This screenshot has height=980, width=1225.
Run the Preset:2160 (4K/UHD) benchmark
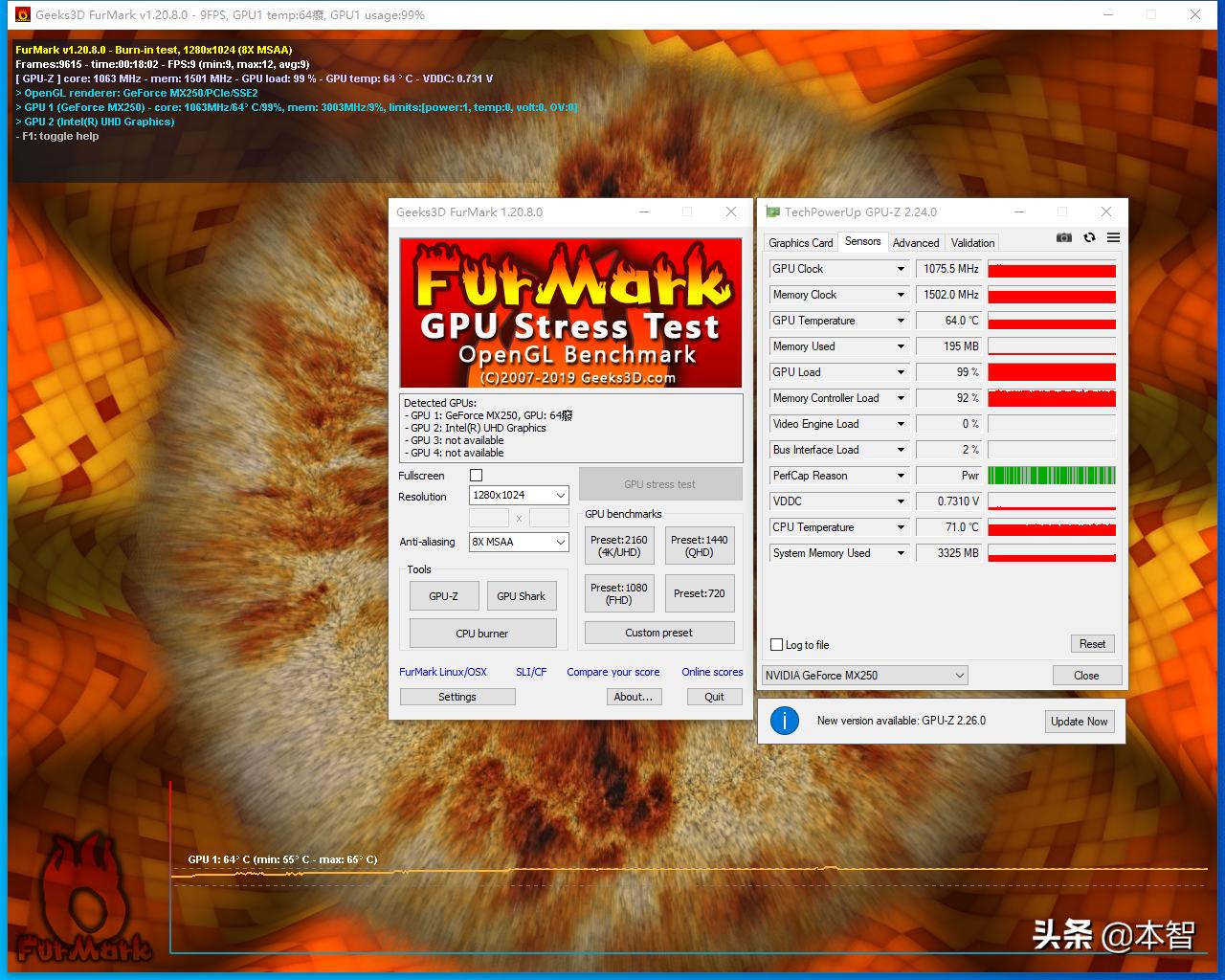[x=619, y=546]
